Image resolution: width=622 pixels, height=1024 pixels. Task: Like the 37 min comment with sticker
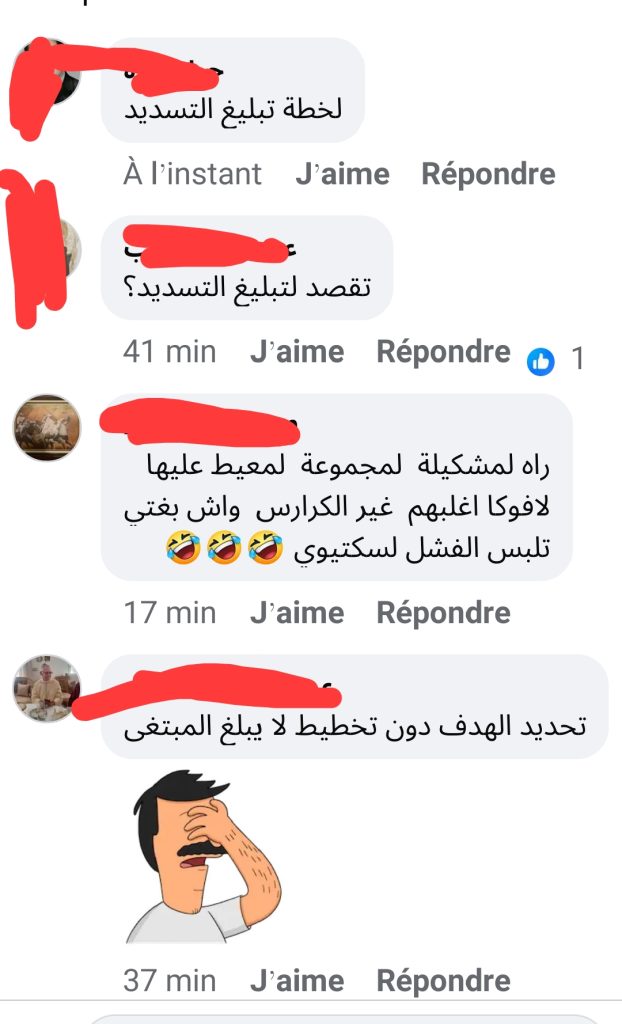point(297,981)
